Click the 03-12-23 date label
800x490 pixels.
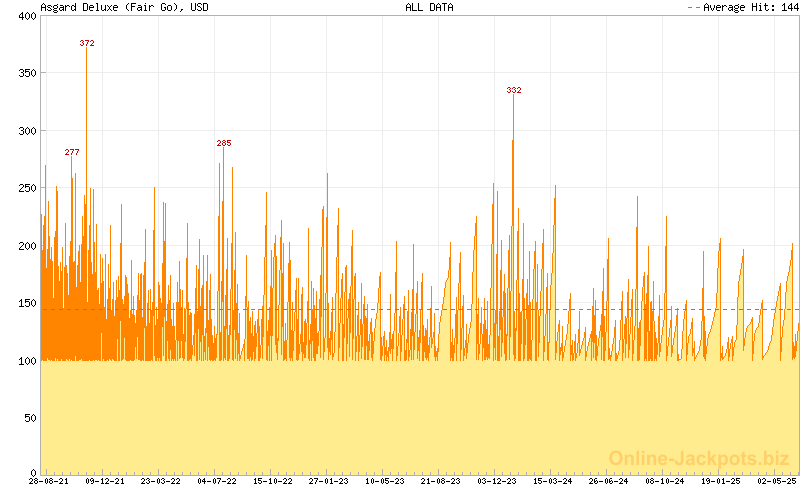pyautogui.click(x=497, y=481)
